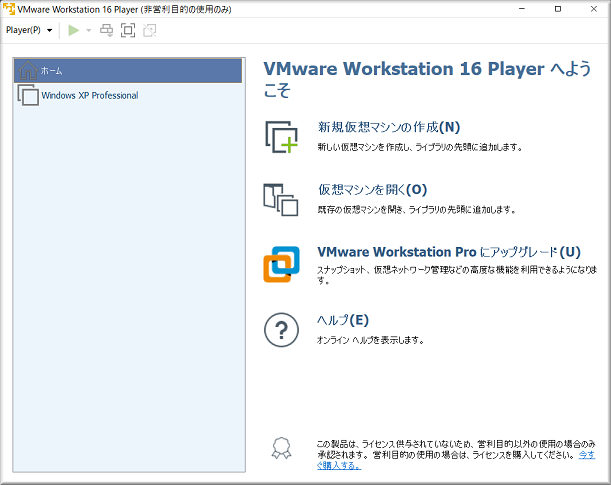This screenshot has width=611, height=485.
Task: Open ヘルプ(E) link
Action: (x=343, y=320)
